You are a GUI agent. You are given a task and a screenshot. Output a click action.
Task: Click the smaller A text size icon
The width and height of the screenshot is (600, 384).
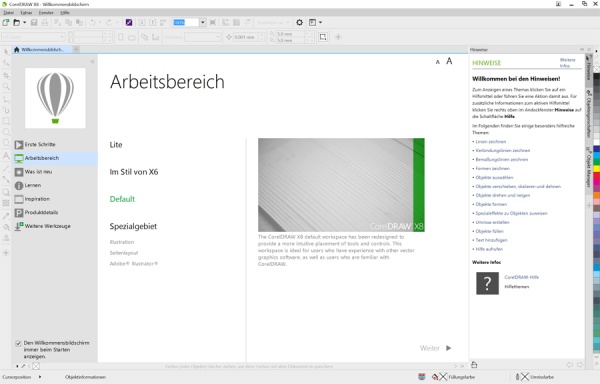(438, 62)
